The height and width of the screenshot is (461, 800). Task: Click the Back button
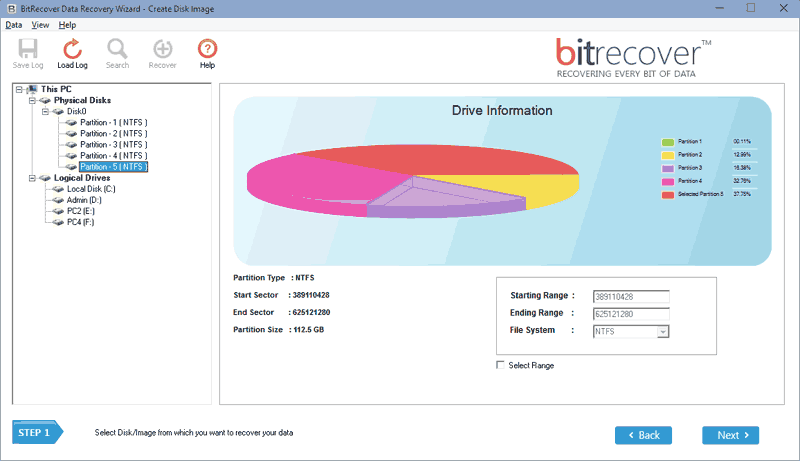(643, 436)
